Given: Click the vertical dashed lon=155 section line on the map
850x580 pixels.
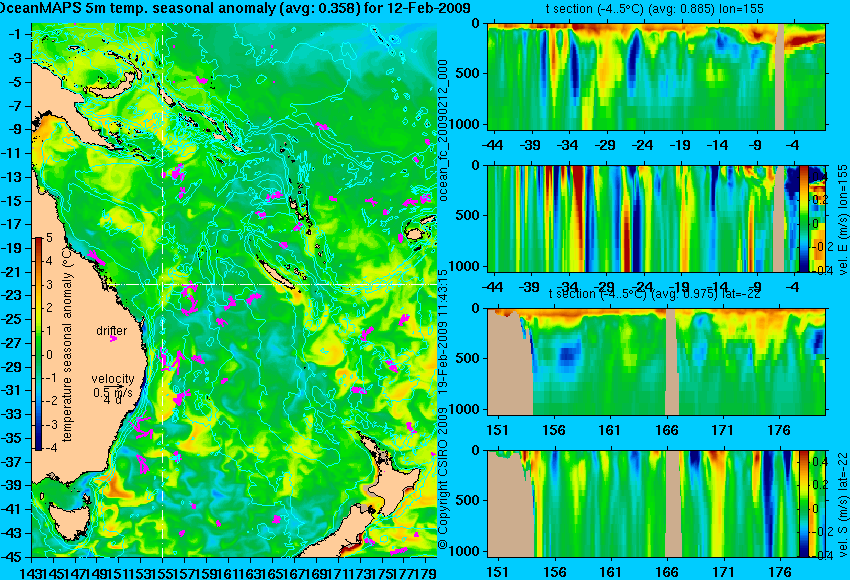Looking at the screenshot, I should tap(163, 290).
